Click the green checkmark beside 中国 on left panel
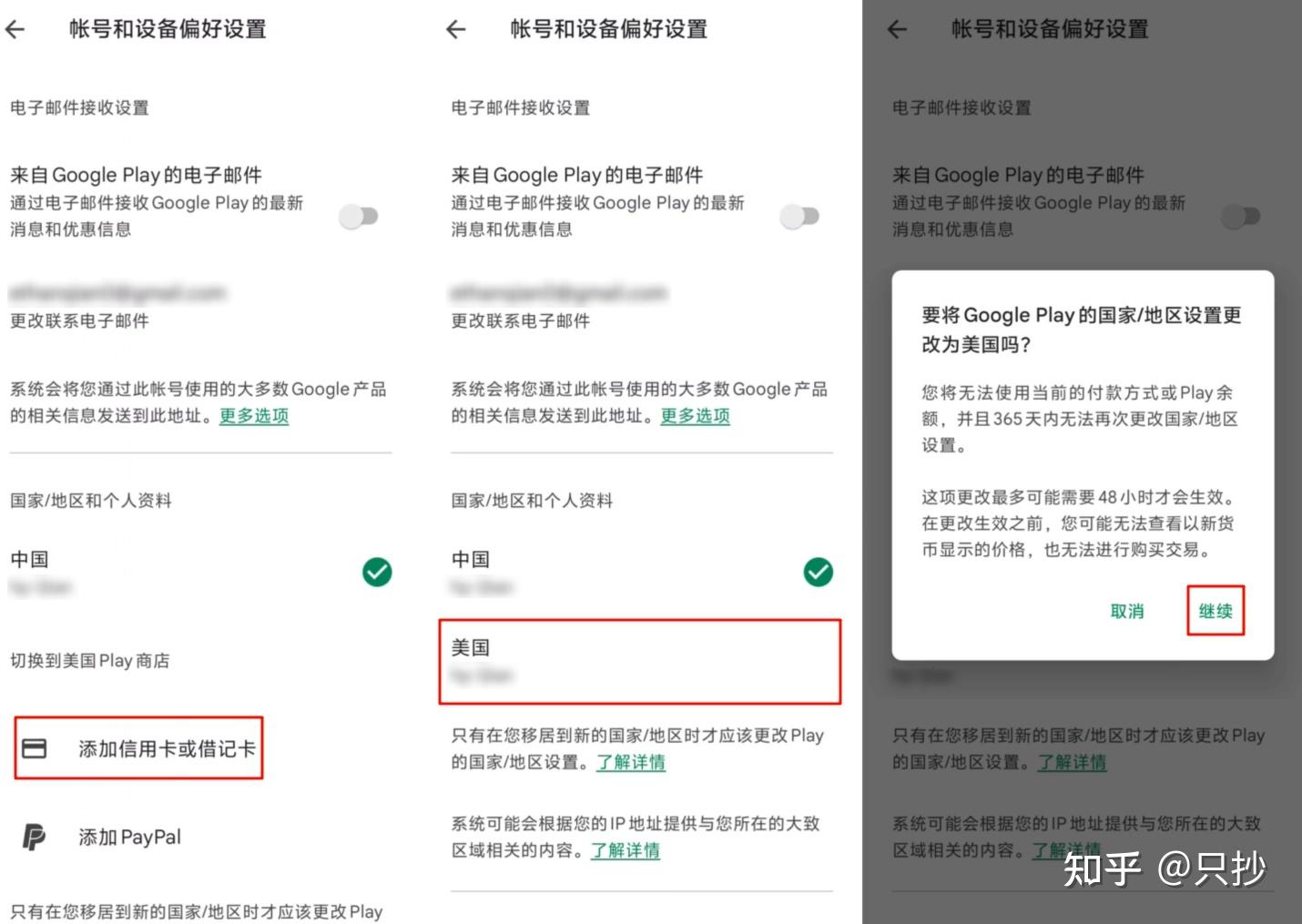Image resolution: width=1302 pixels, height=924 pixels. click(x=377, y=572)
